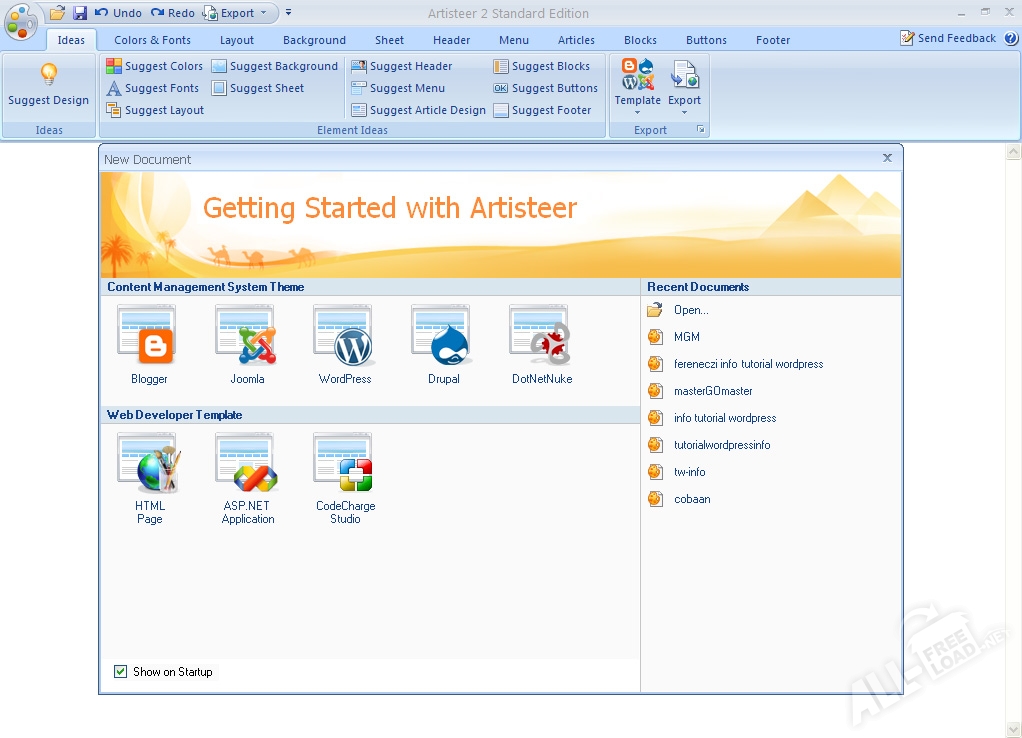The width and height of the screenshot is (1022, 738).
Task: Switch to the Colors & Fonts tab
Action: click(152, 40)
